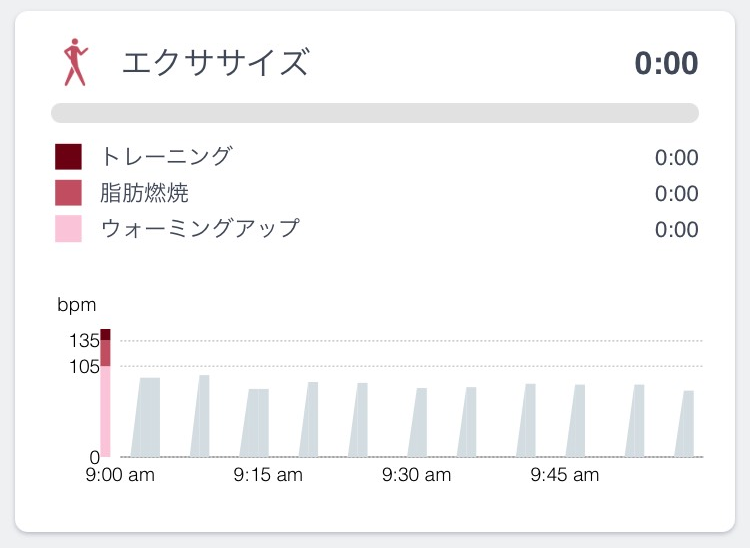The width and height of the screenshot is (750, 548).
Task: Click the walking person exercise icon
Action: [x=76, y=63]
